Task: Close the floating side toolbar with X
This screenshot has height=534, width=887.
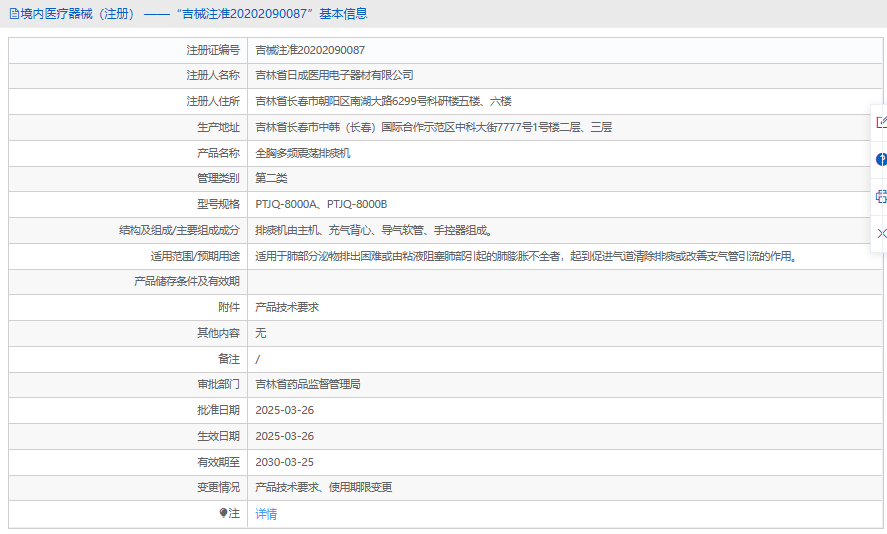Action: click(881, 233)
